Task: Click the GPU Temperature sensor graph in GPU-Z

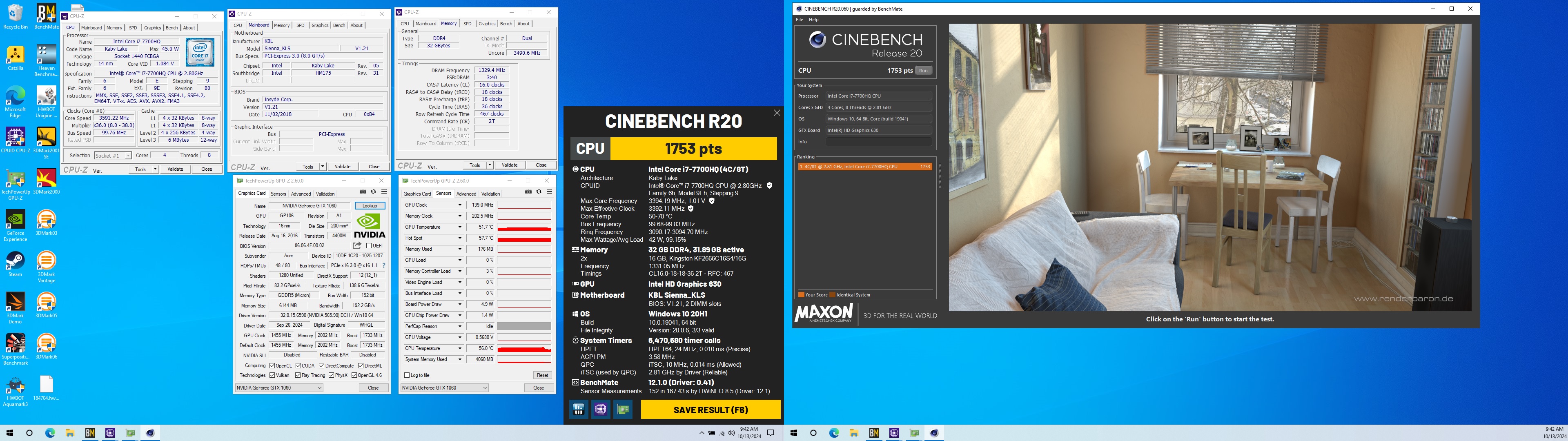Action: pos(523,227)
